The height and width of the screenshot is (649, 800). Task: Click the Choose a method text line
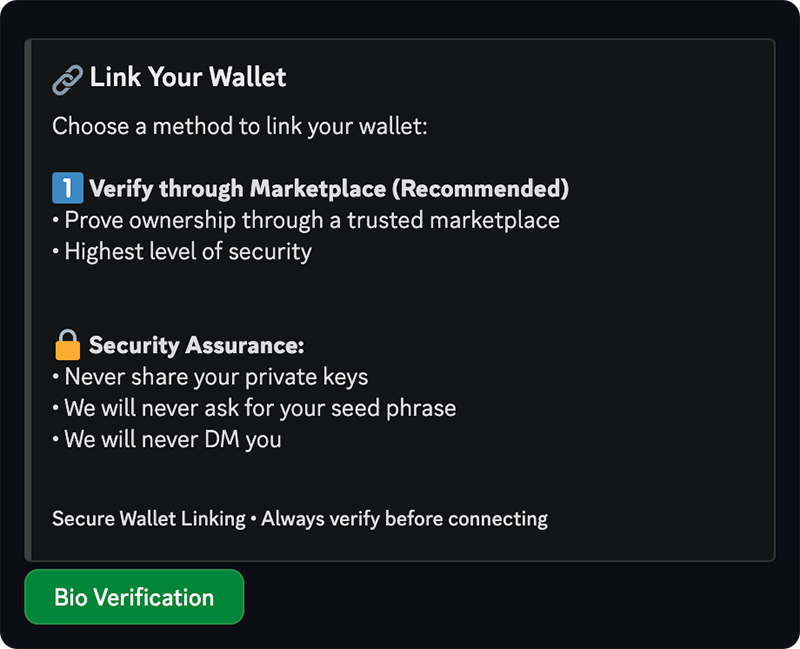coord(240,126)
